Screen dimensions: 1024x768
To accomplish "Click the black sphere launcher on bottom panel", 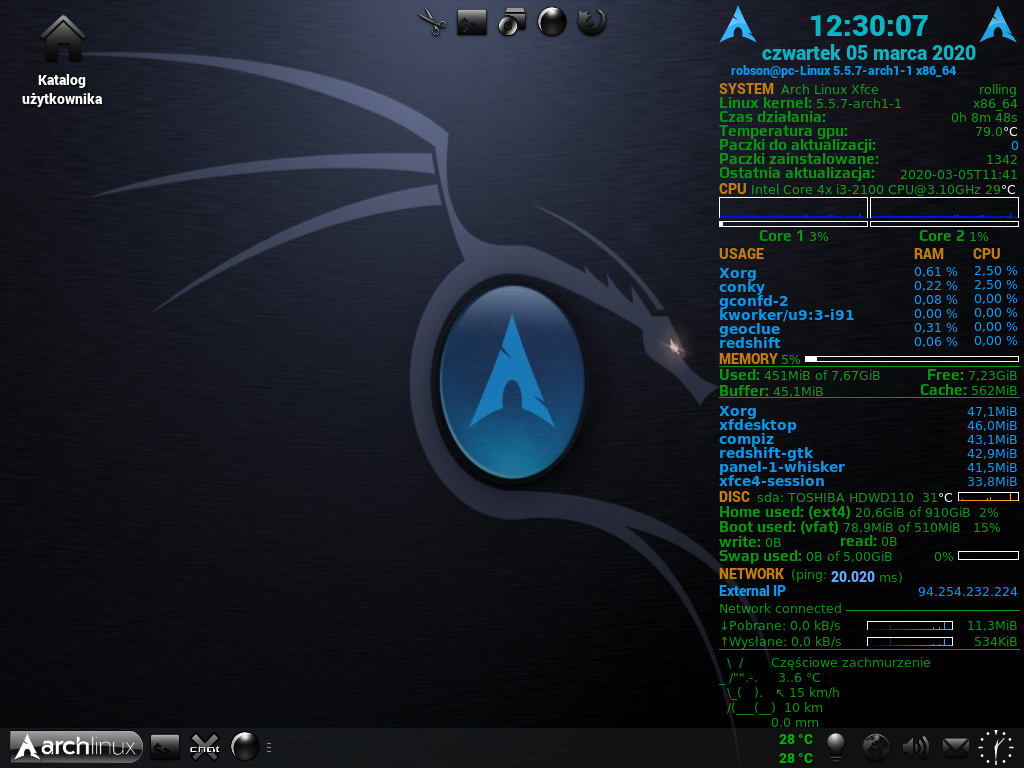I will (x=245, y=746).
